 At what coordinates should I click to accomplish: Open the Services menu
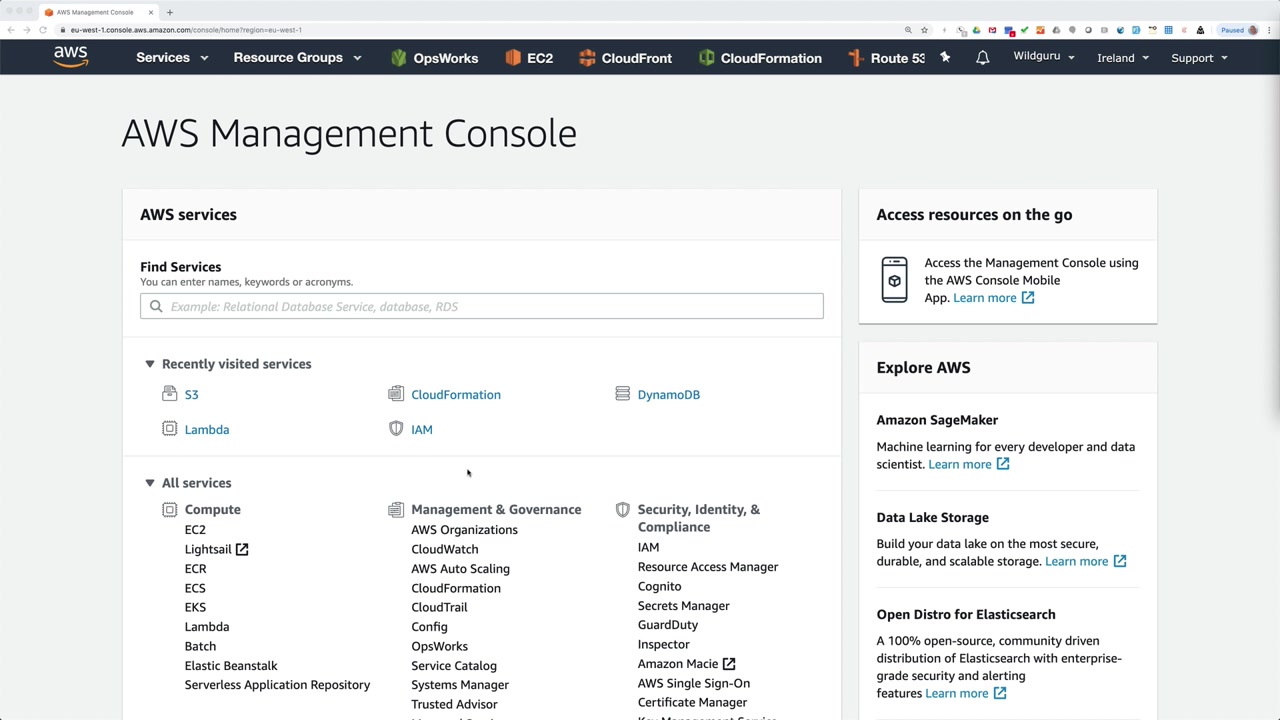click(172, 58)
